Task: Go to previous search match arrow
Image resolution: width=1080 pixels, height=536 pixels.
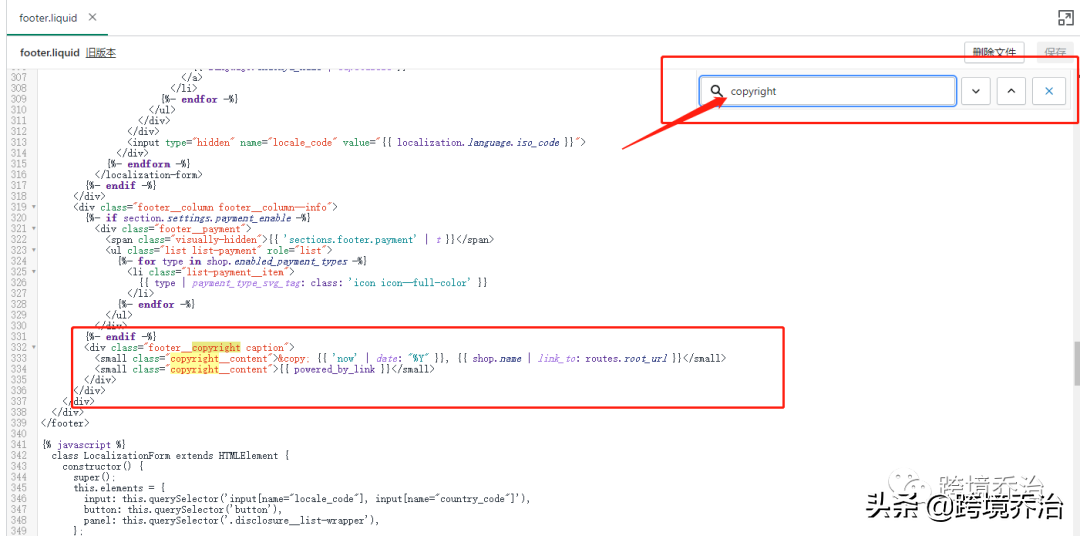Action: 1011,91
